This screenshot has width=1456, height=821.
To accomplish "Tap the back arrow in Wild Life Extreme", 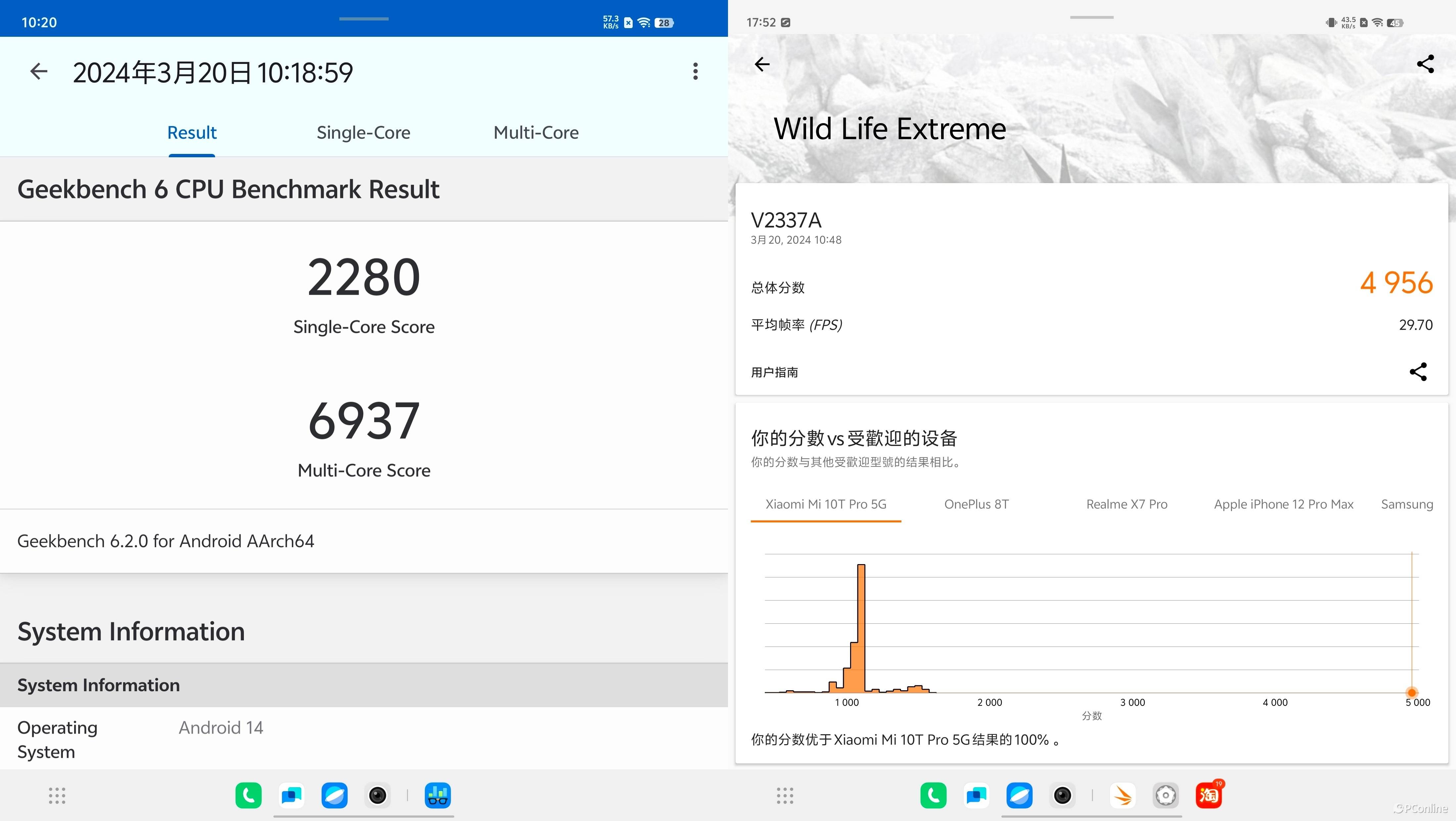I will (x=762, y=65).
